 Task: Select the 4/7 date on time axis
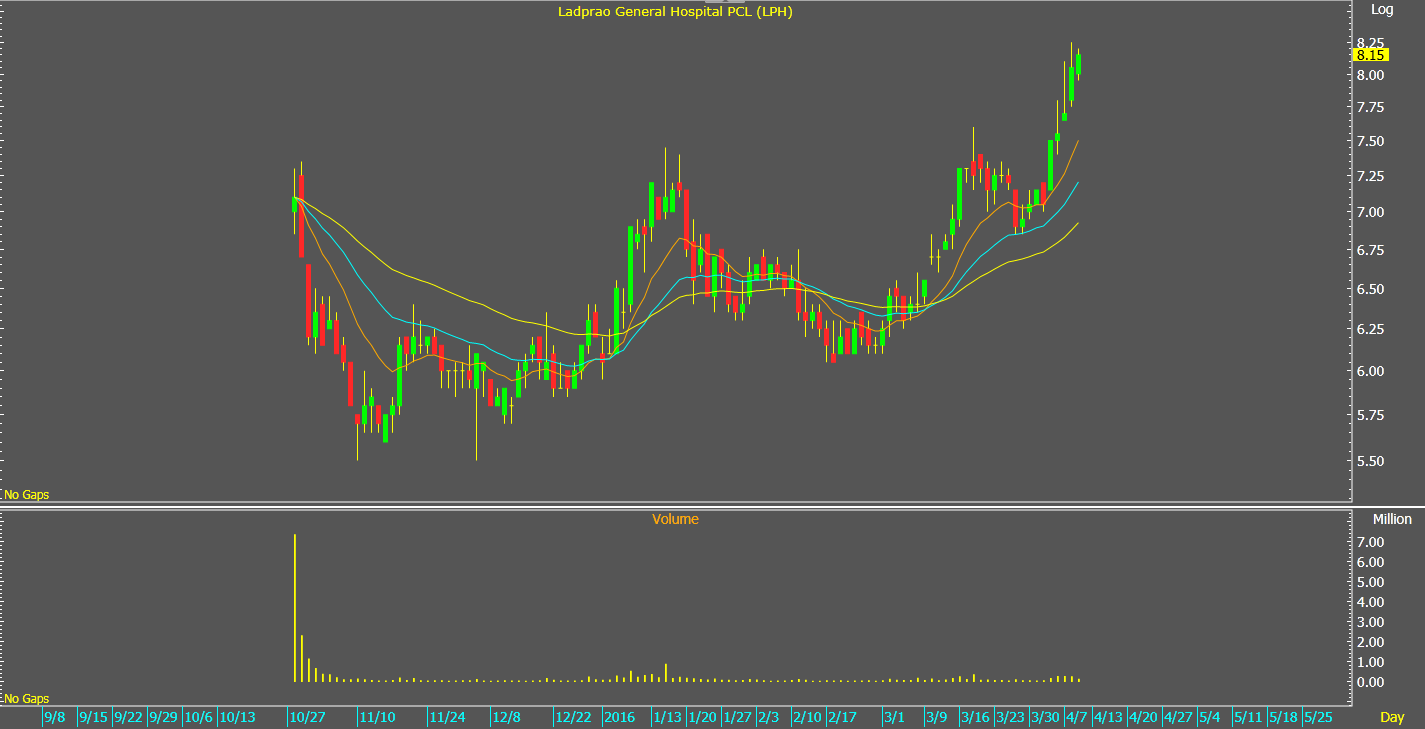1077,717
